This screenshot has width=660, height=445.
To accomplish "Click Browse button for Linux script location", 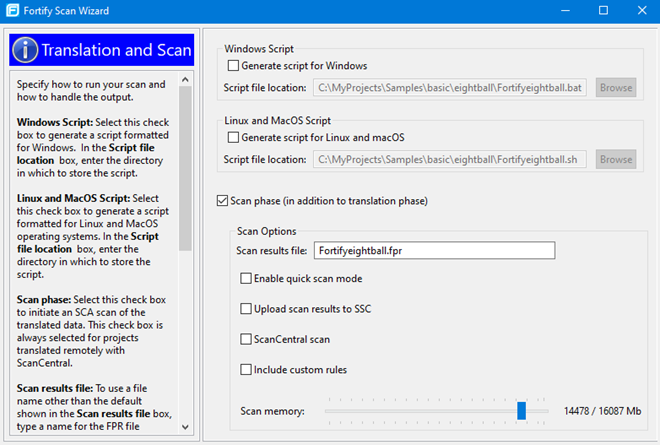I will pos(616,159).
